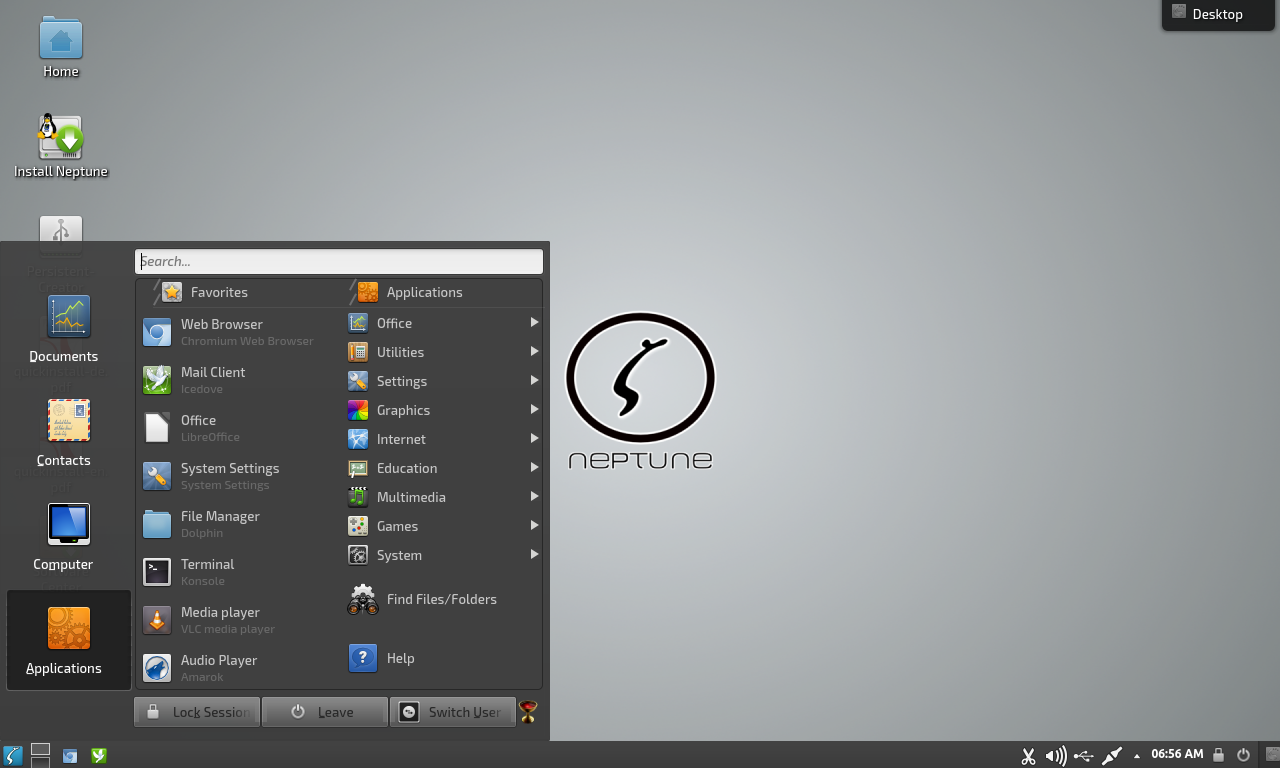Open the Graphics applications category
This screenshot has width=1280, height=768.
pos(443,410)
